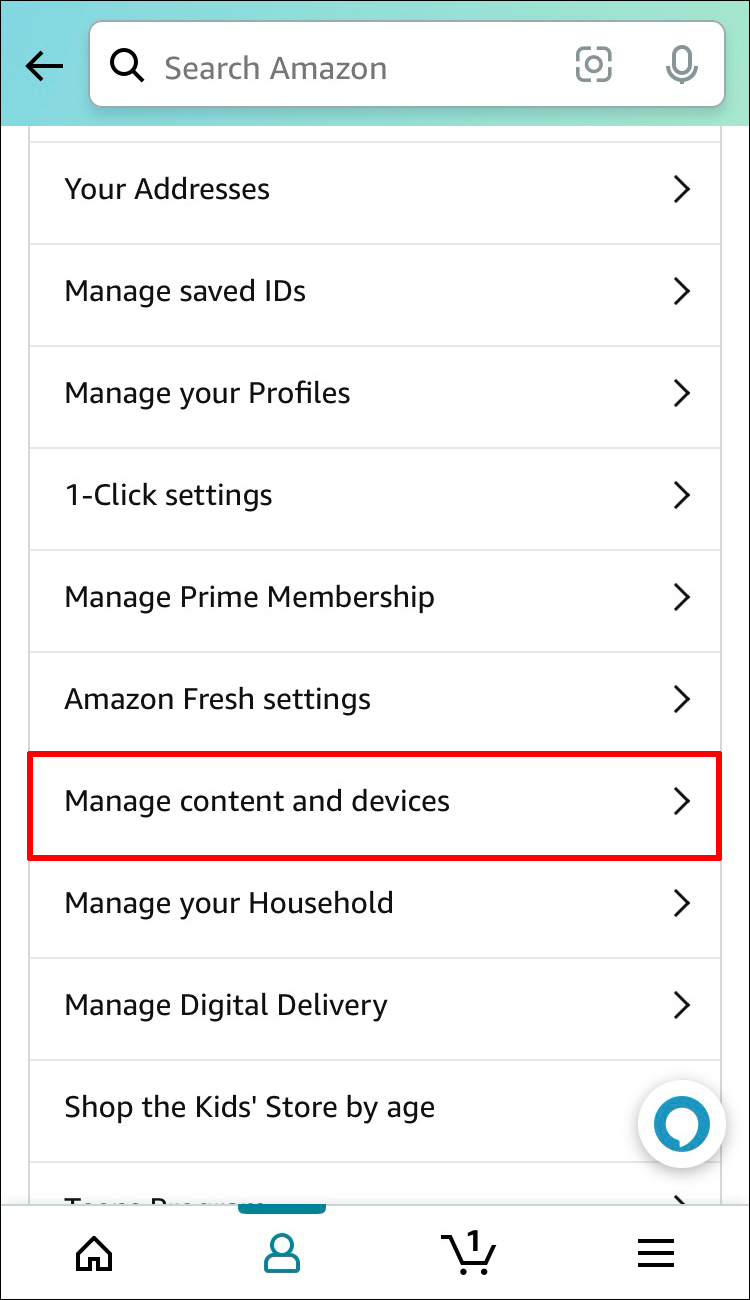Open the hamburger menu icon
Image resolution: width=750 pixels, height=1300 pixels.
(656, 1251)
